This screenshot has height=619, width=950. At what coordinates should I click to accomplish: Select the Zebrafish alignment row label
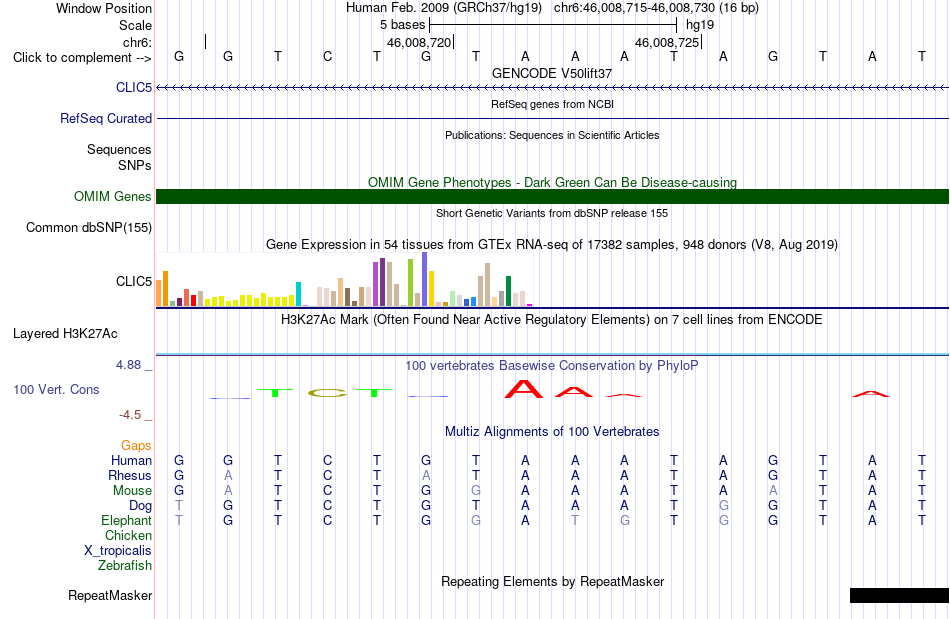coord(125,566)
